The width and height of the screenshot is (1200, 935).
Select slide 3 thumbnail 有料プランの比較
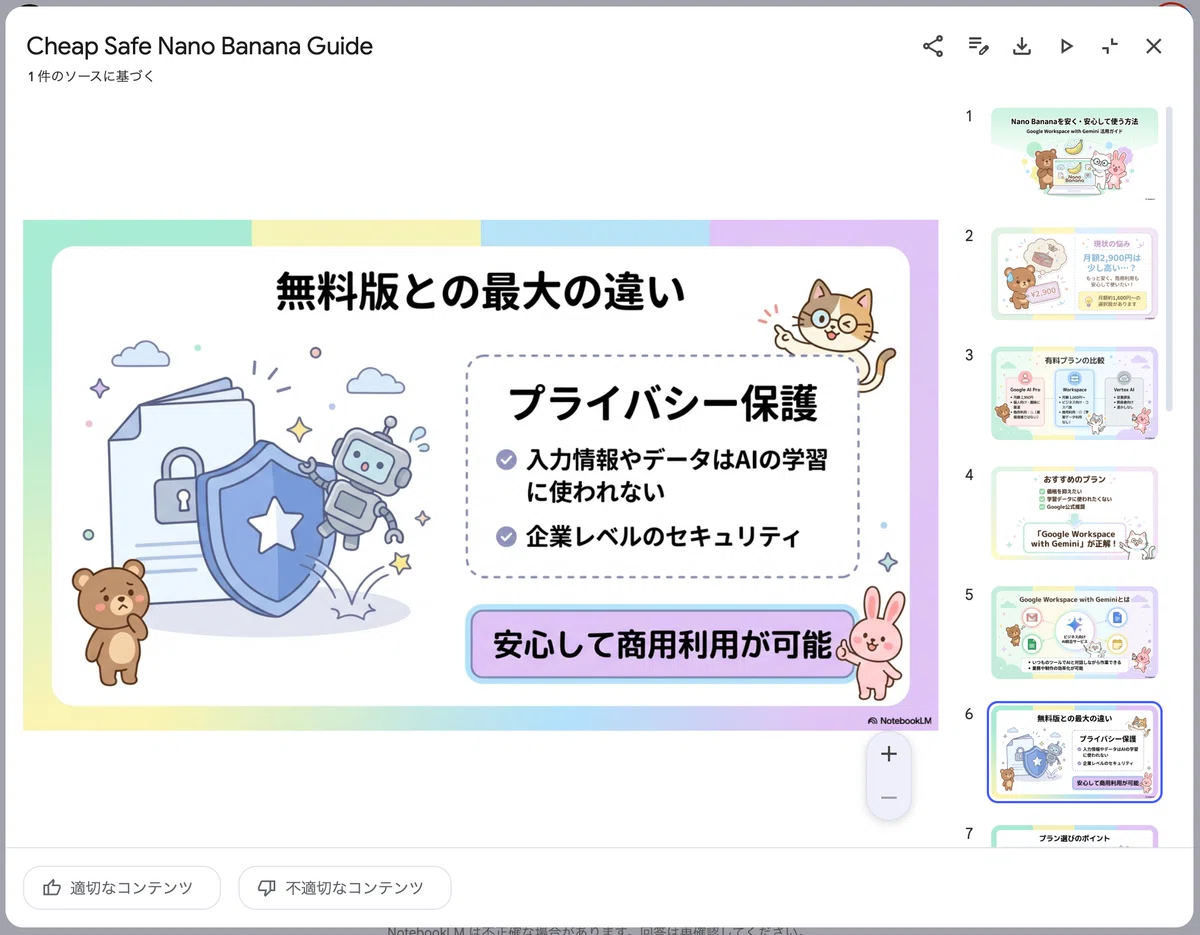click(x=1074, y=393)
